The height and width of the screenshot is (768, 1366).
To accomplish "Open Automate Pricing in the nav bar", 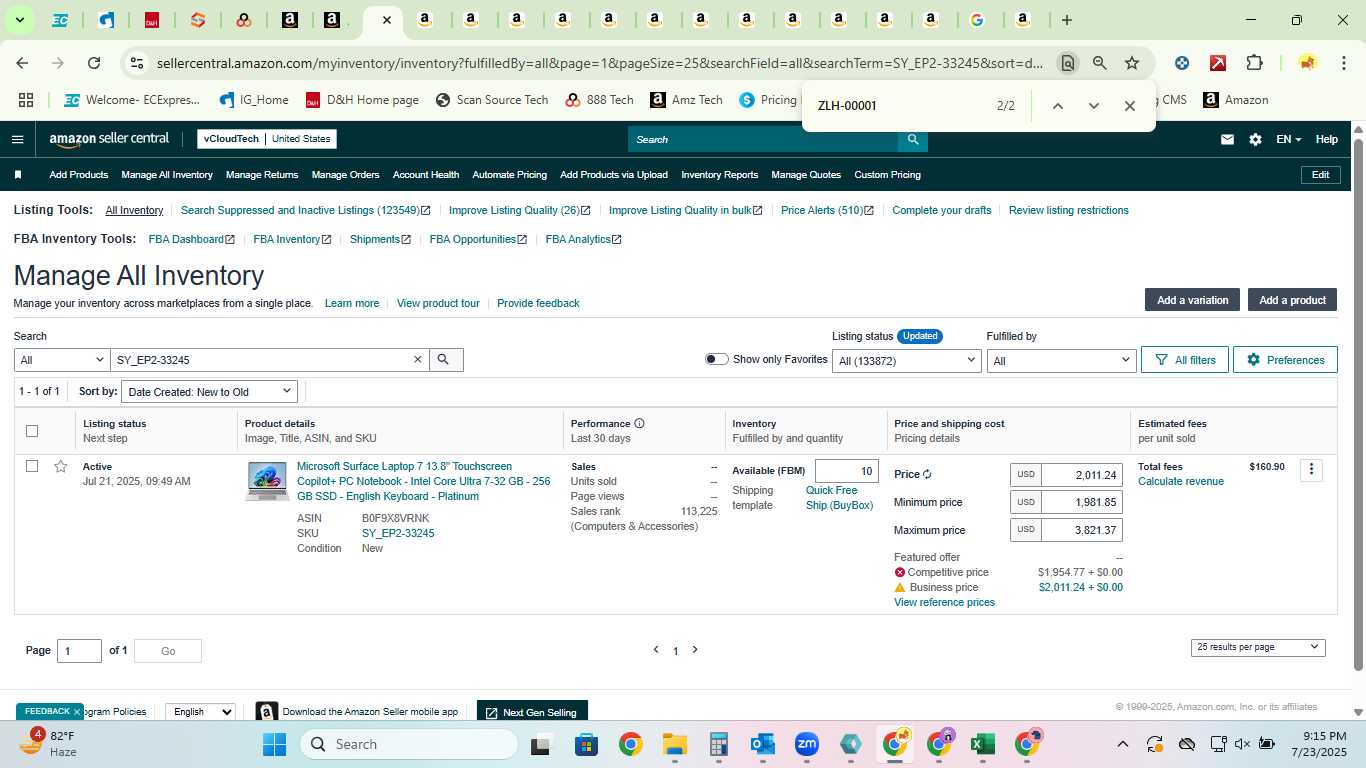I will click(x=510, y=175).
